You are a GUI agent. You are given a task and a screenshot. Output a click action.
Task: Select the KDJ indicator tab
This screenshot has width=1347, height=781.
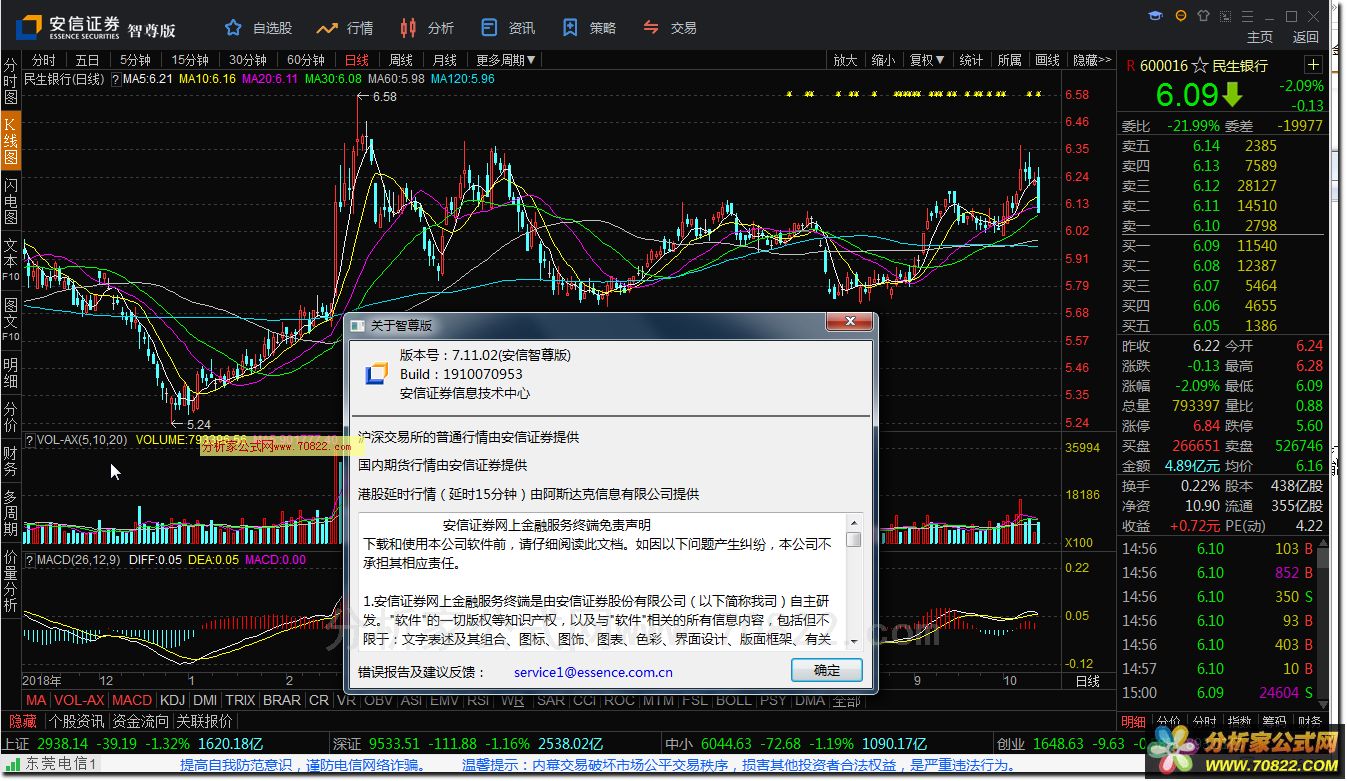pos(173,701)
